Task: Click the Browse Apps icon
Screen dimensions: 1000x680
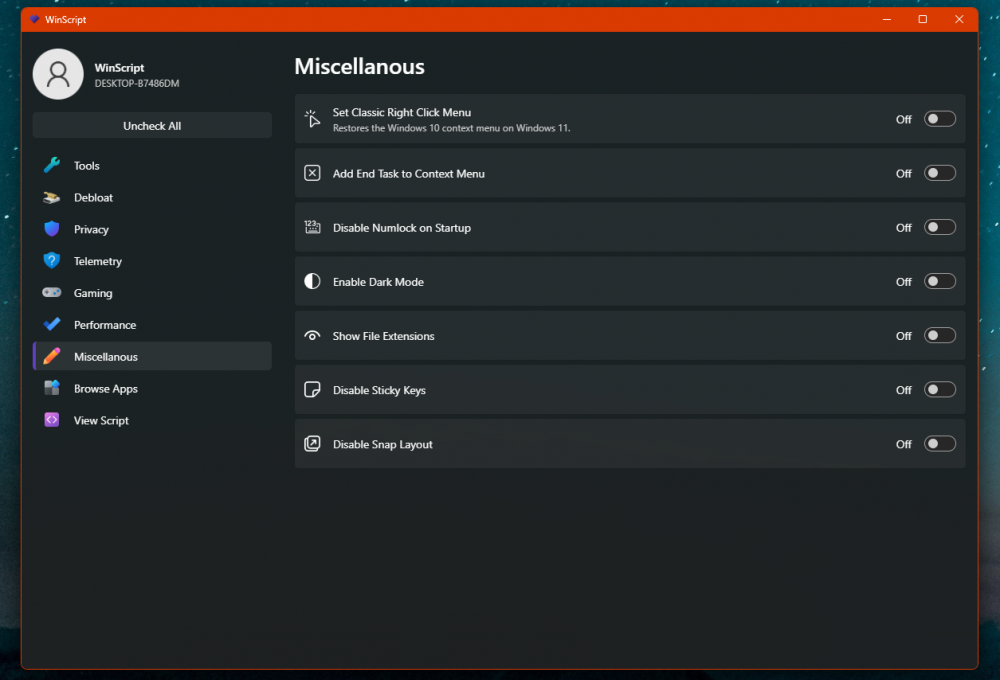Action: (x=52, y=389)
